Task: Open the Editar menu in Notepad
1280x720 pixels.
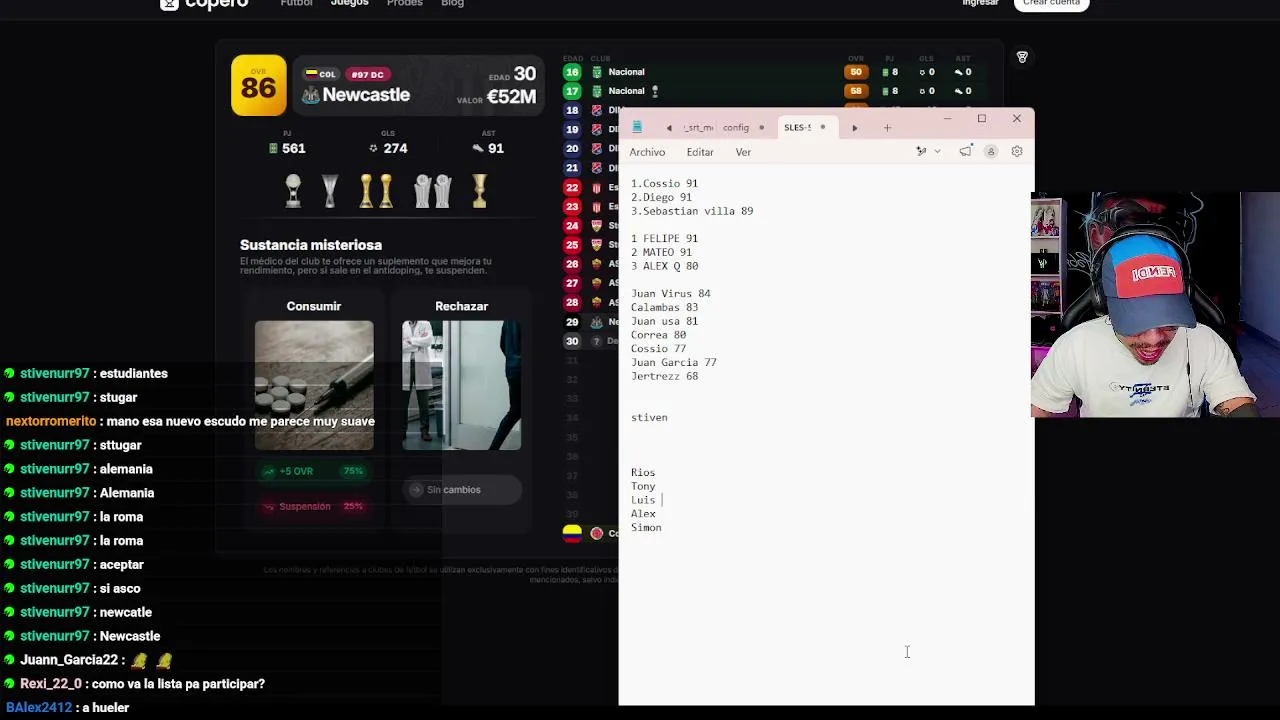Action: click(700, 152)
